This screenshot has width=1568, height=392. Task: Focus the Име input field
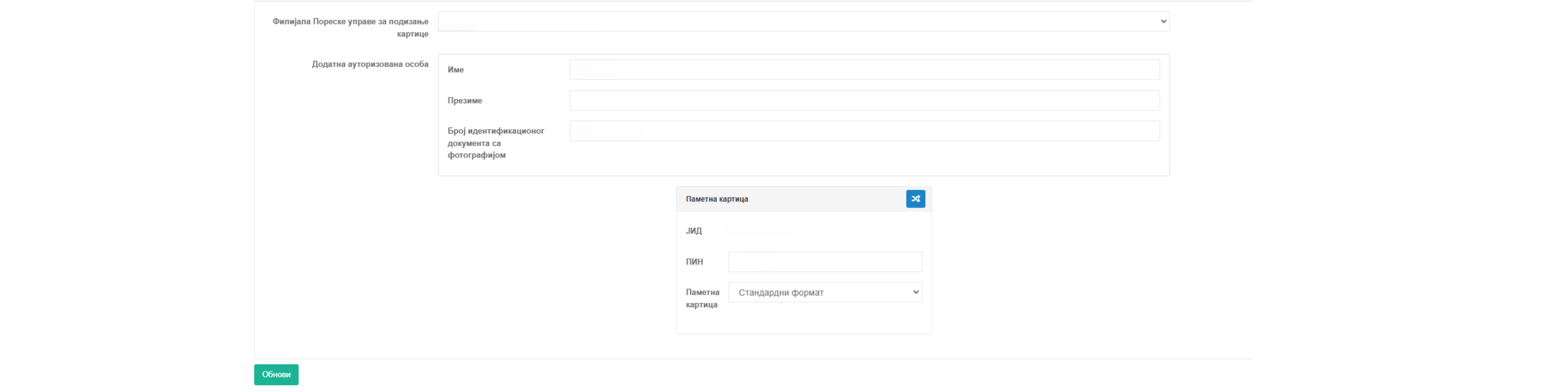click(864, 70)
